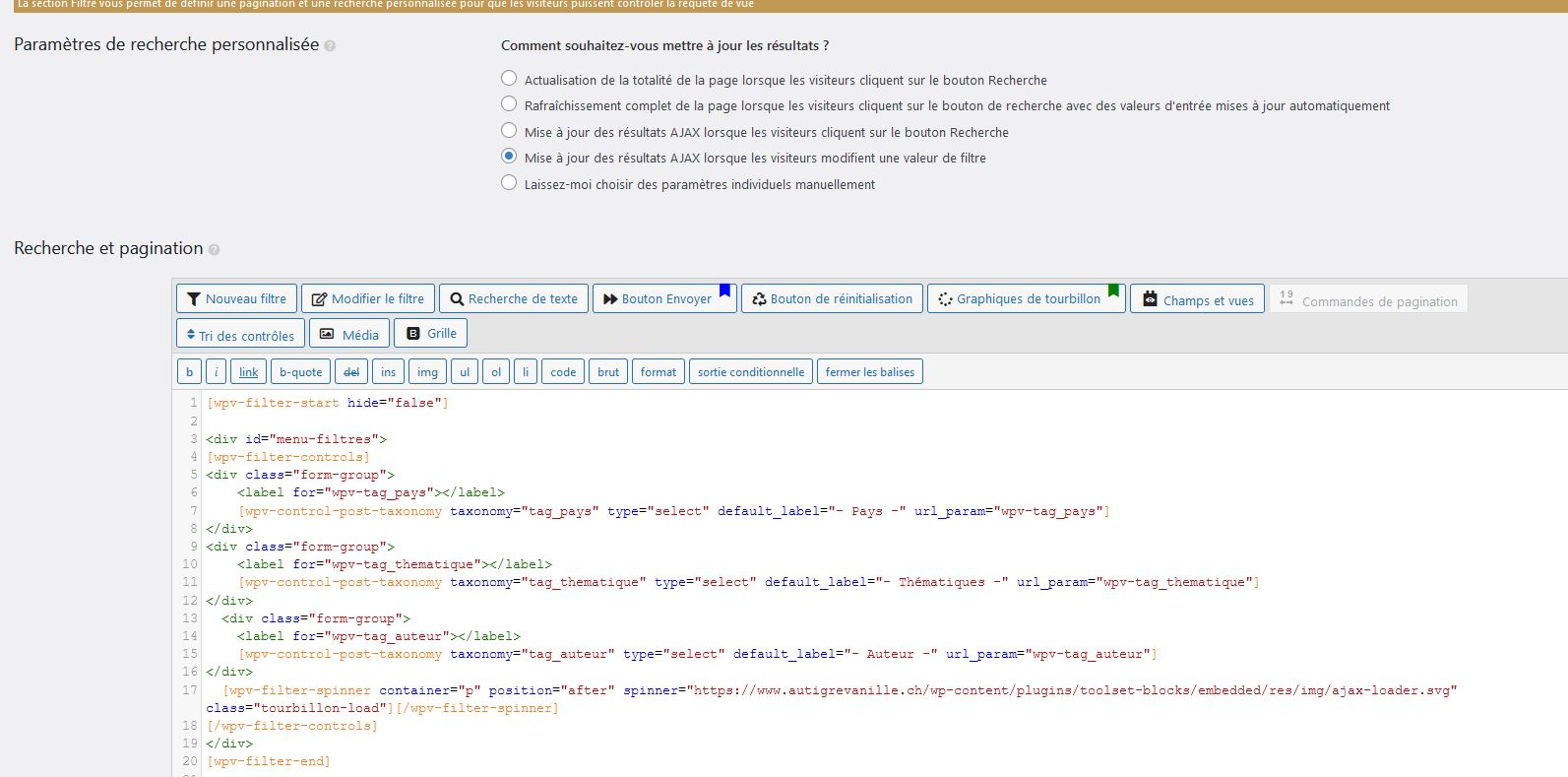This screenshot has height=777, width=1568.
Task: Open help icon beside Recherche et pagination
Action: [x=214, y=250]
